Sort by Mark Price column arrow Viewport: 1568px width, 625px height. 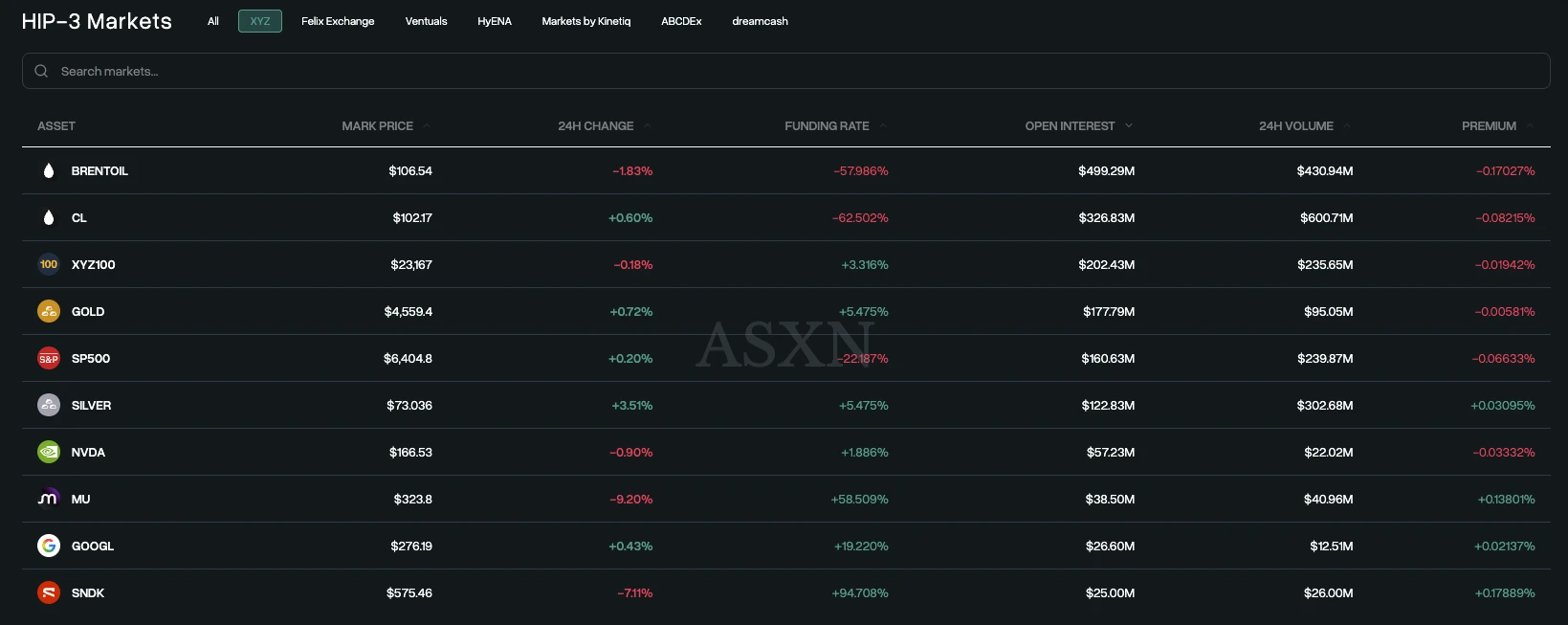(x=427, y=126)
